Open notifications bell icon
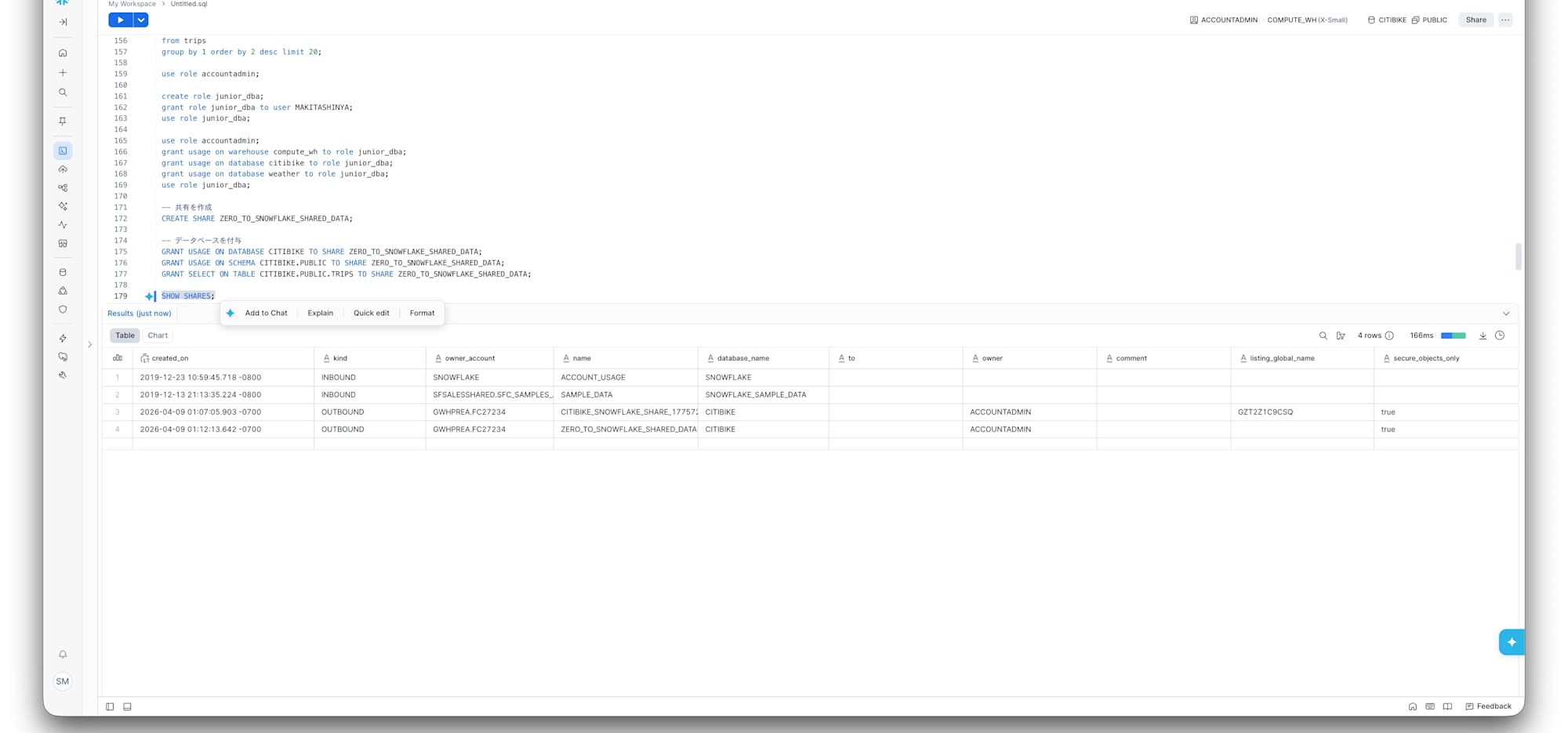 (63, 655)
